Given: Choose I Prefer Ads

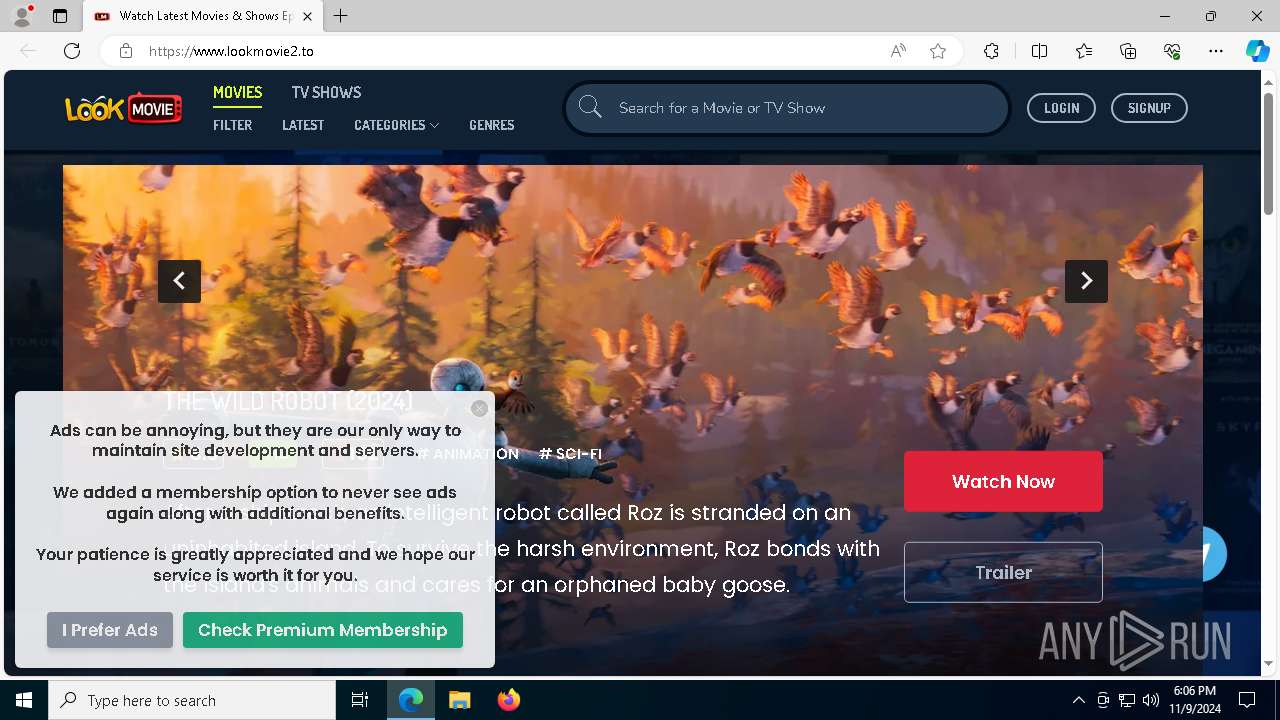Looking at the screenshot, I should click(110, 630).
